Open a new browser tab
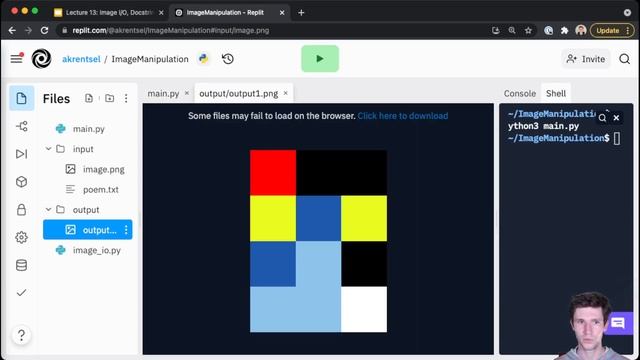 (x=301, y=13)
